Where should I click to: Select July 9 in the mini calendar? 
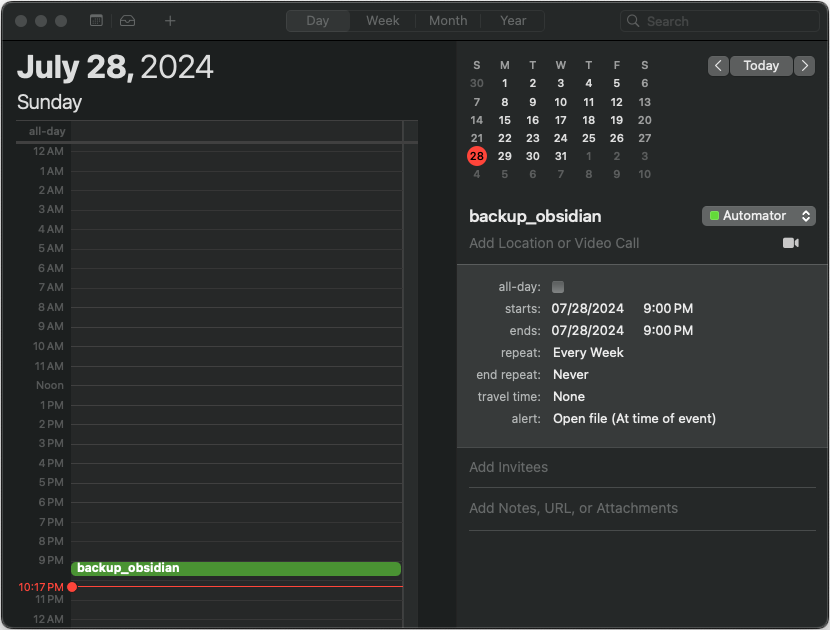[x=533, y=102]
